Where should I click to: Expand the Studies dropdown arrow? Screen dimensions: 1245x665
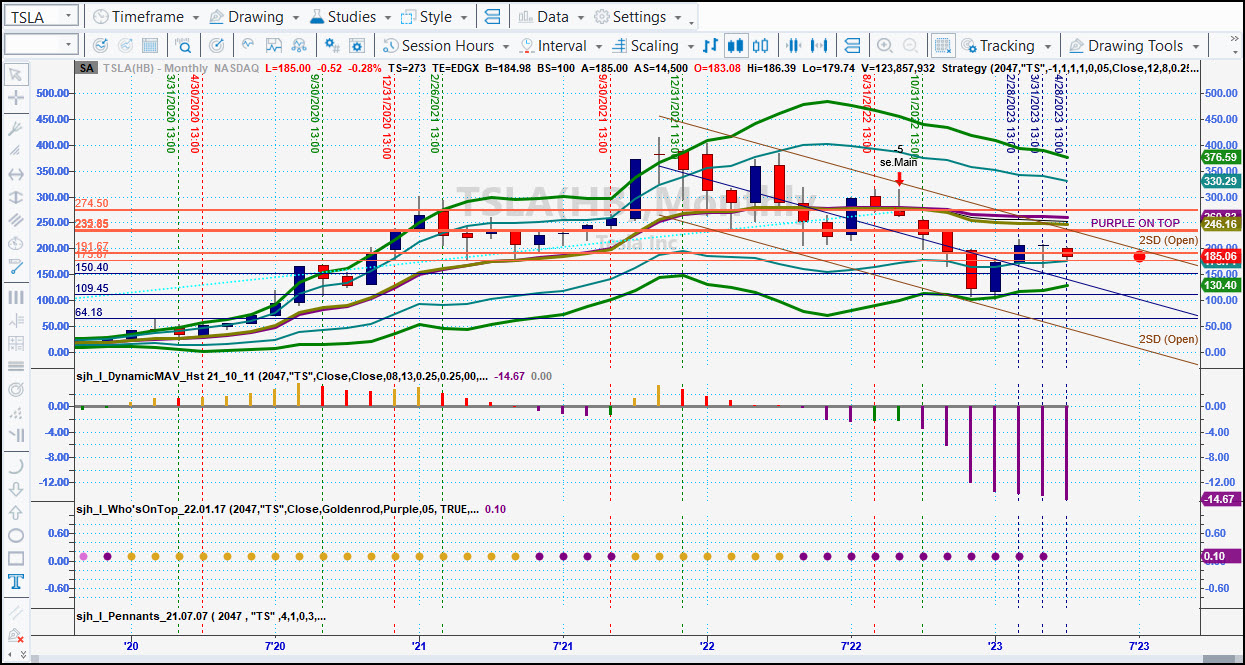click(386, 18)
